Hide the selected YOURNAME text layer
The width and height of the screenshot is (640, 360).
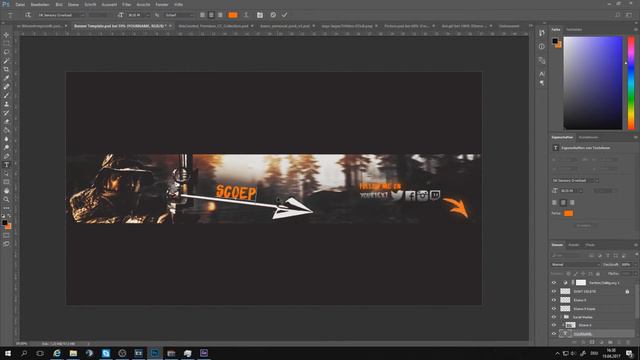(554, 334)
